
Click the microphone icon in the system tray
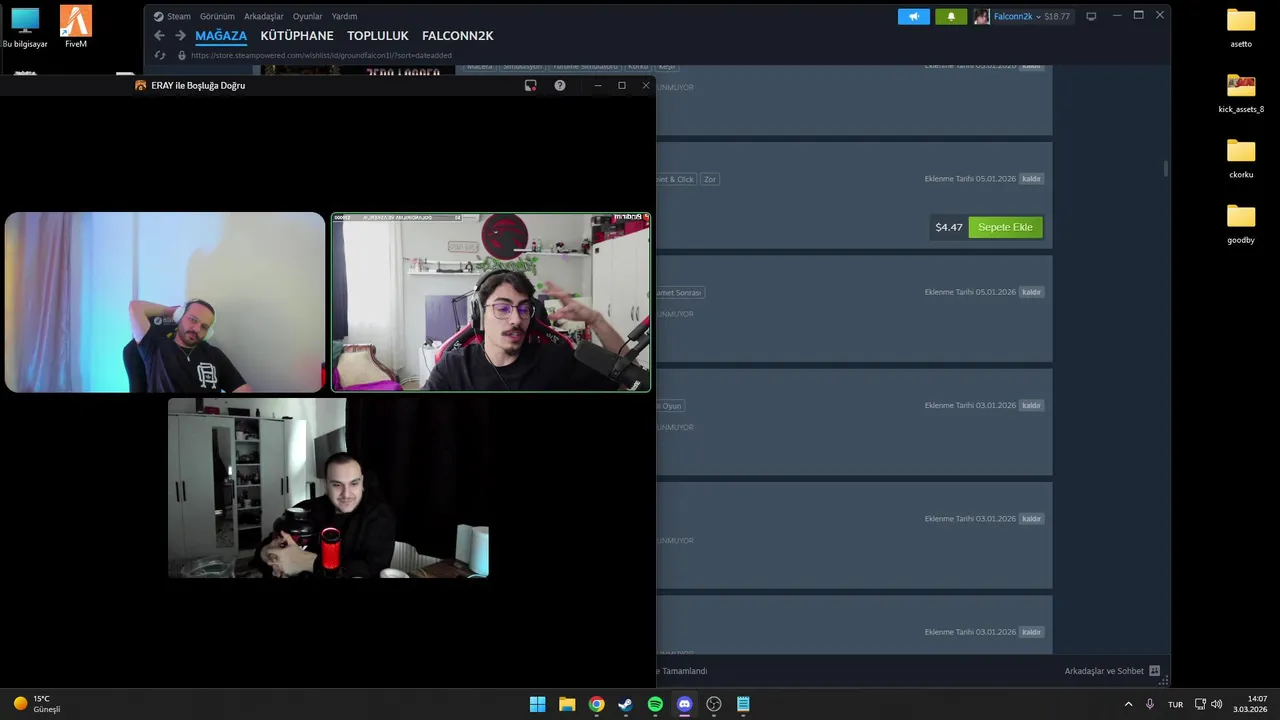[x=1150, y=704]
